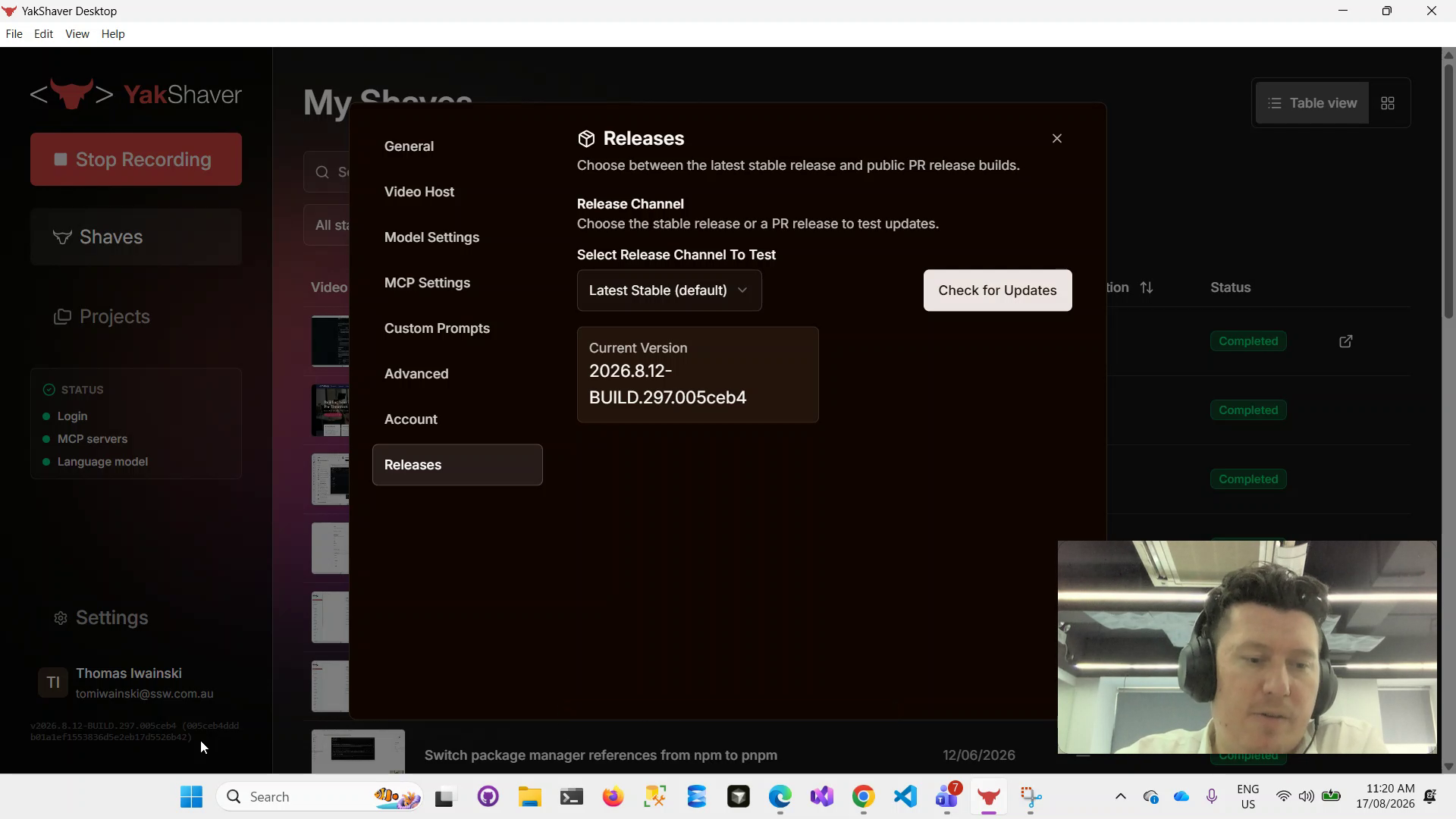Click the vertical scrollbar of the shaves list
Viewport: 1456px width, 819px height.
pyautogui.click(x=1448, y=190)
